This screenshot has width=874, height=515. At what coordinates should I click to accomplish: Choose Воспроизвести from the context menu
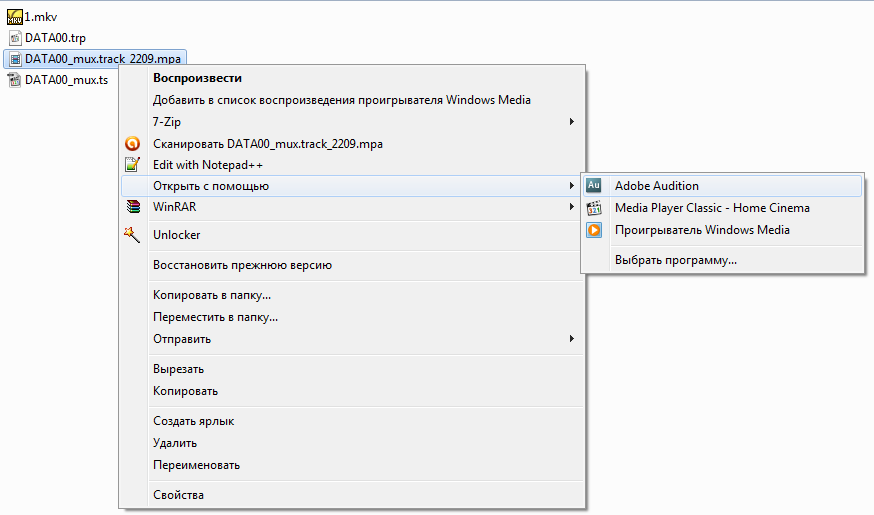pos(197,78)
